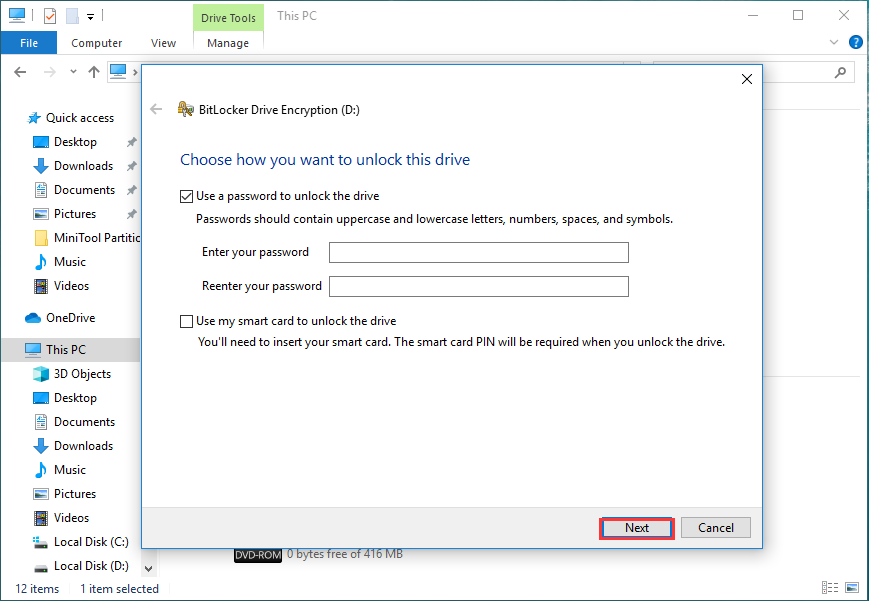Open Customize Quick Access Toolbar dropdown
The image size is (869, 601).
pos(90,17)
